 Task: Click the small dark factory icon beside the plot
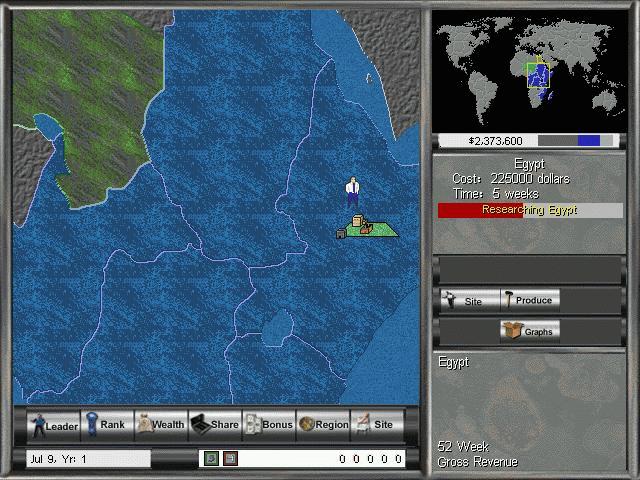click(341, 234)
